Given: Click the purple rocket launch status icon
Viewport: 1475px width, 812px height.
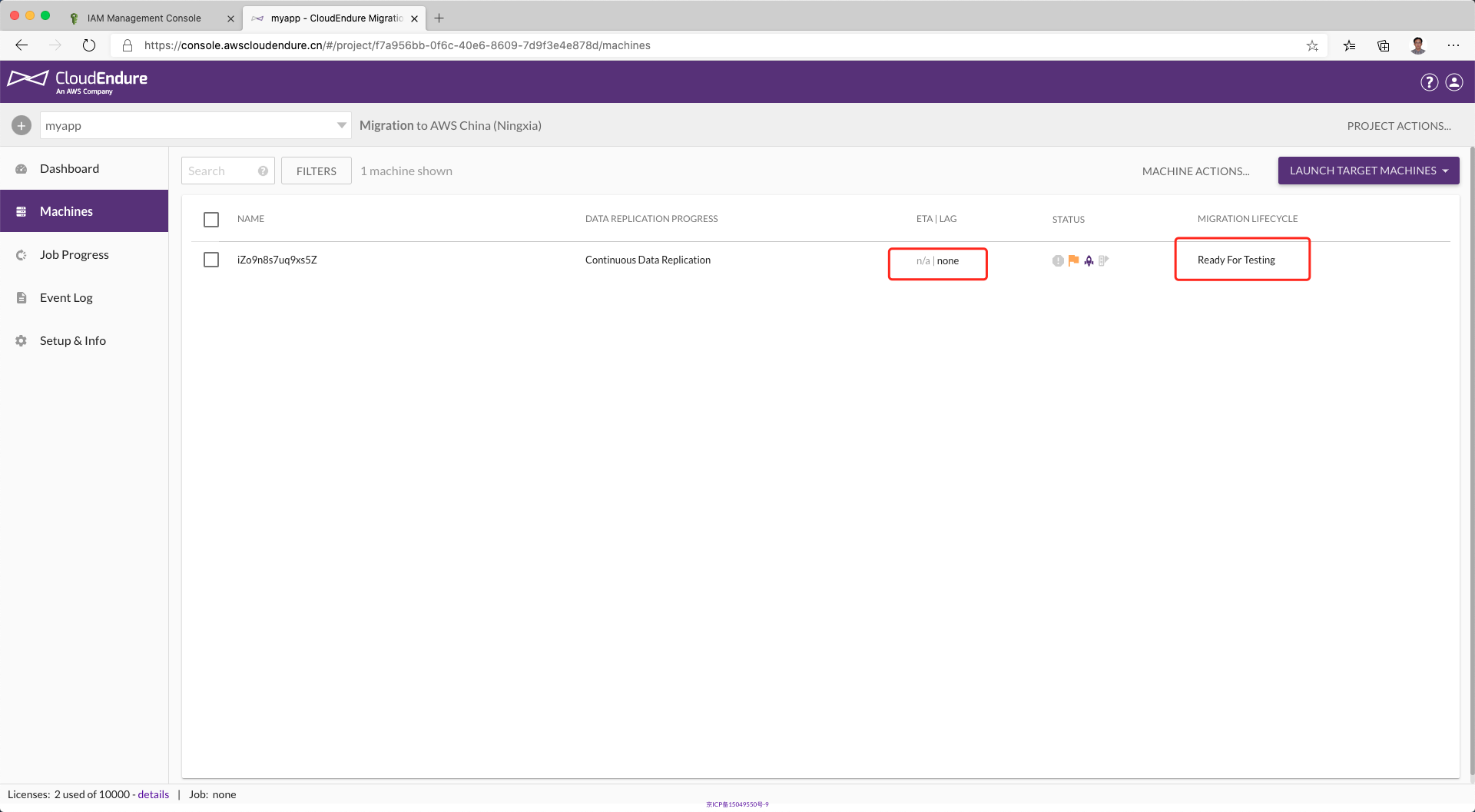Looking at the screenshot, I should (1089, 260).
